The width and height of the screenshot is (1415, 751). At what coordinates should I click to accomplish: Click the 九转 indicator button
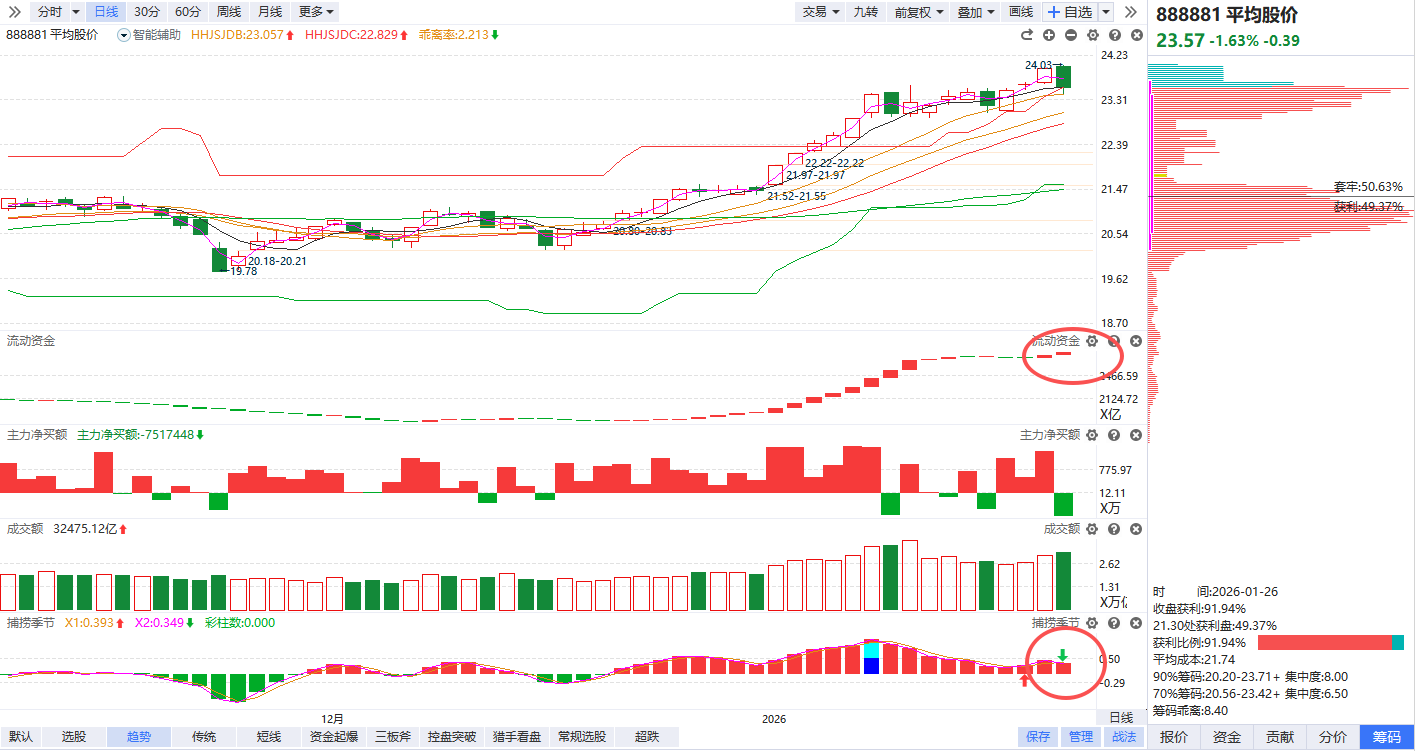pos(865,12)
